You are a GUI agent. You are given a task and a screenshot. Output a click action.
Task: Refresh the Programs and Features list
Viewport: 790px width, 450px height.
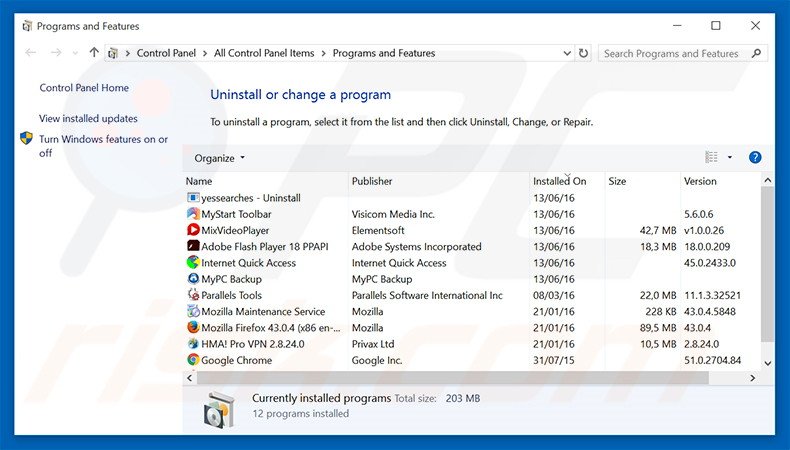pos(583,53)
